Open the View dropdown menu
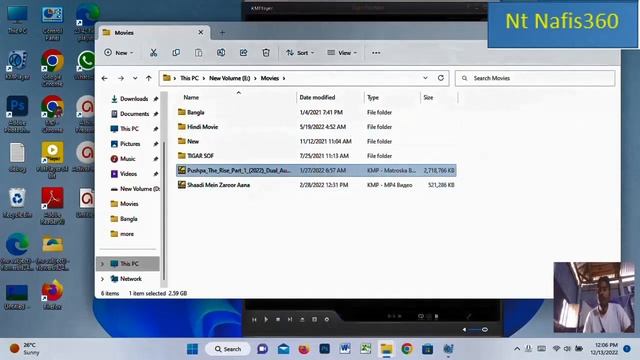Viewport: 640px width, 360px height. pyautogui.click(x=342, y=53)
